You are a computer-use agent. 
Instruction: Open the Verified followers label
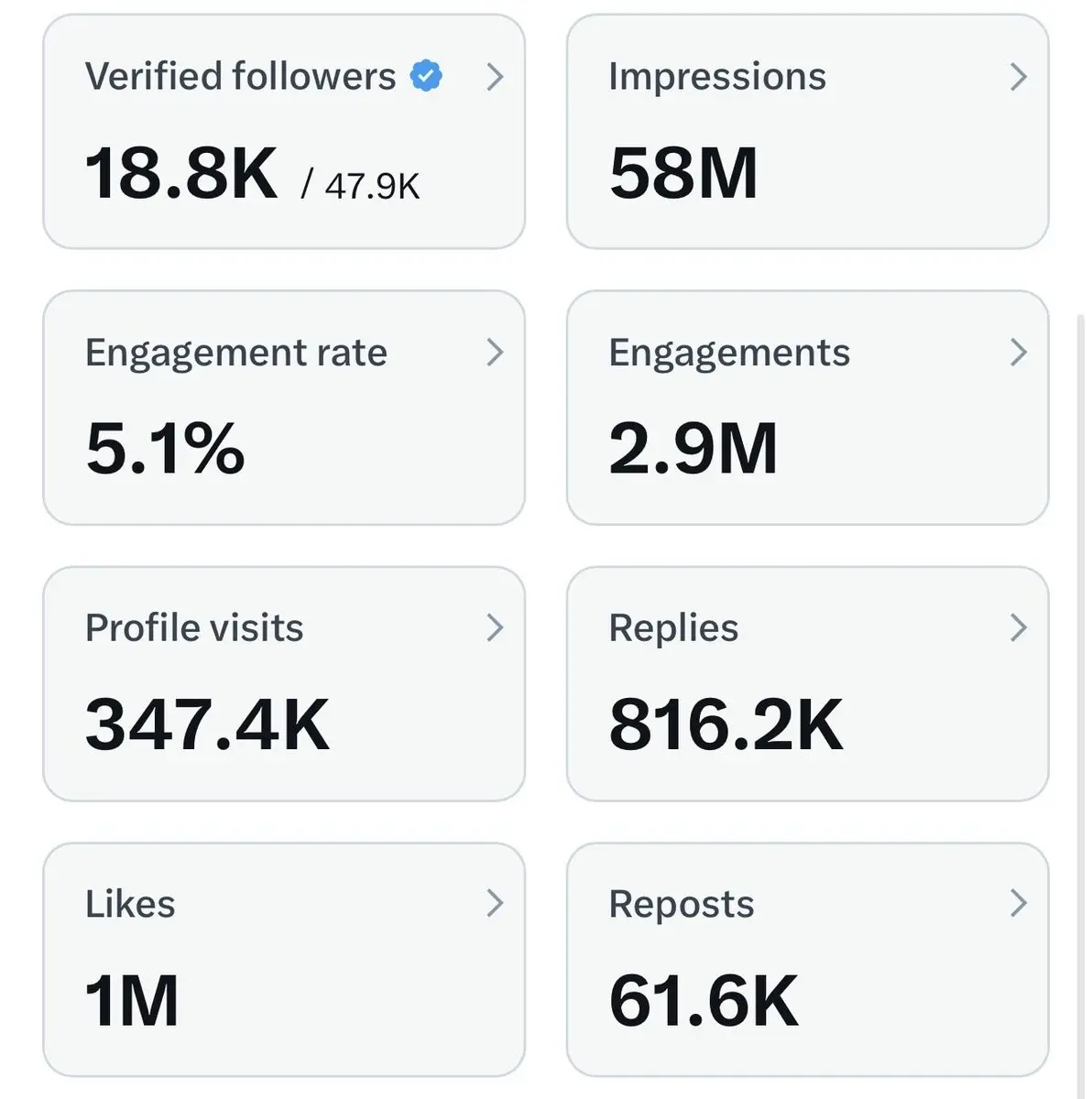[x=240, y=77]
